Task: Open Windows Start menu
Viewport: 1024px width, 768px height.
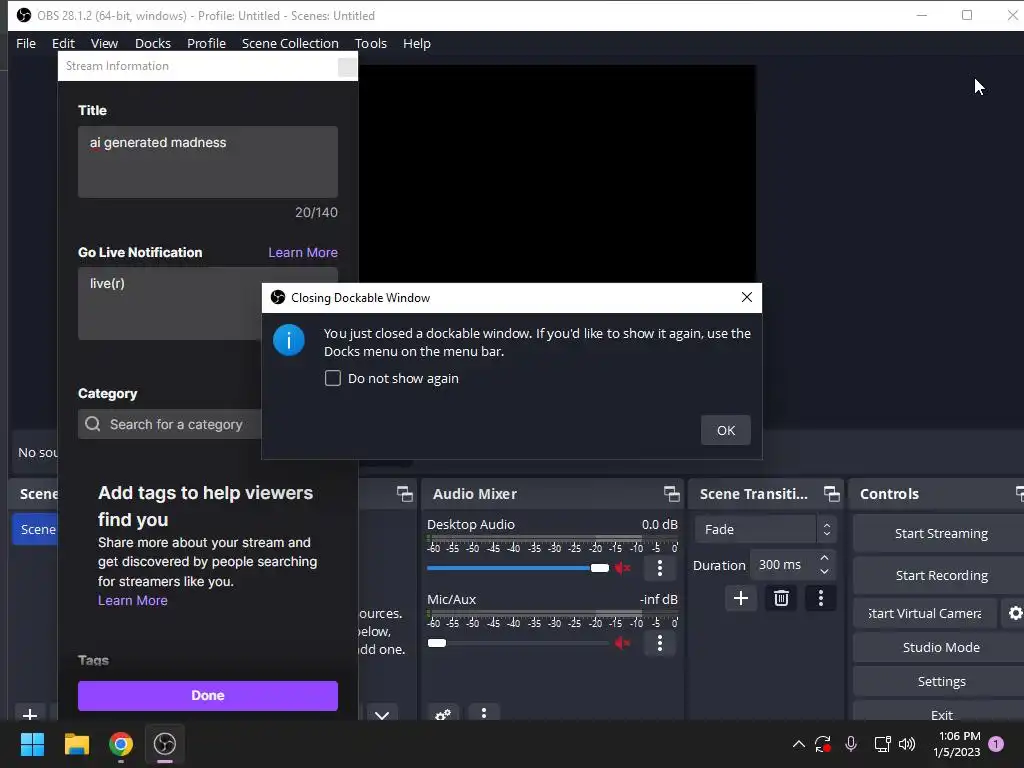Action: pos(32,744)
